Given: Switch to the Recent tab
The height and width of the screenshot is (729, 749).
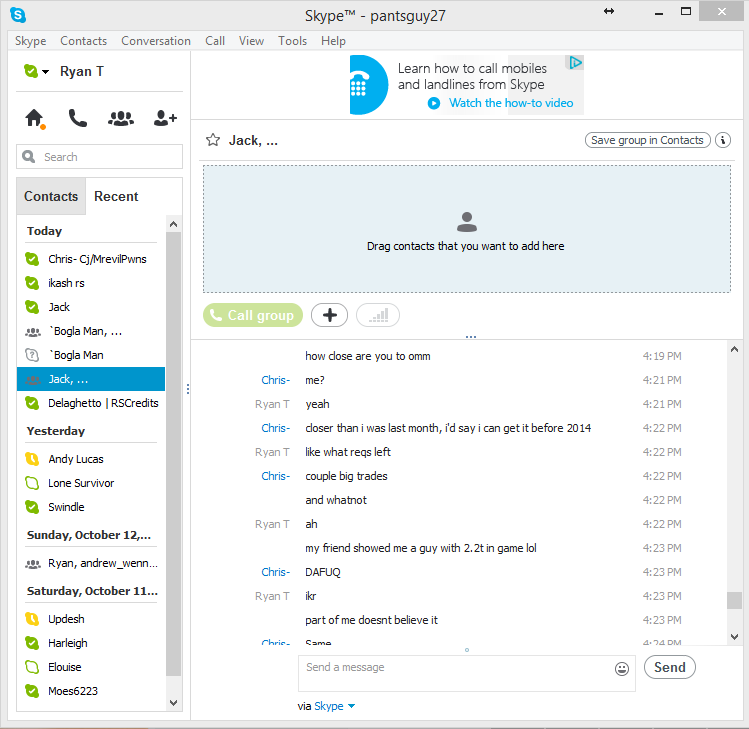Looking at the screenshot, I should [116, 196].
